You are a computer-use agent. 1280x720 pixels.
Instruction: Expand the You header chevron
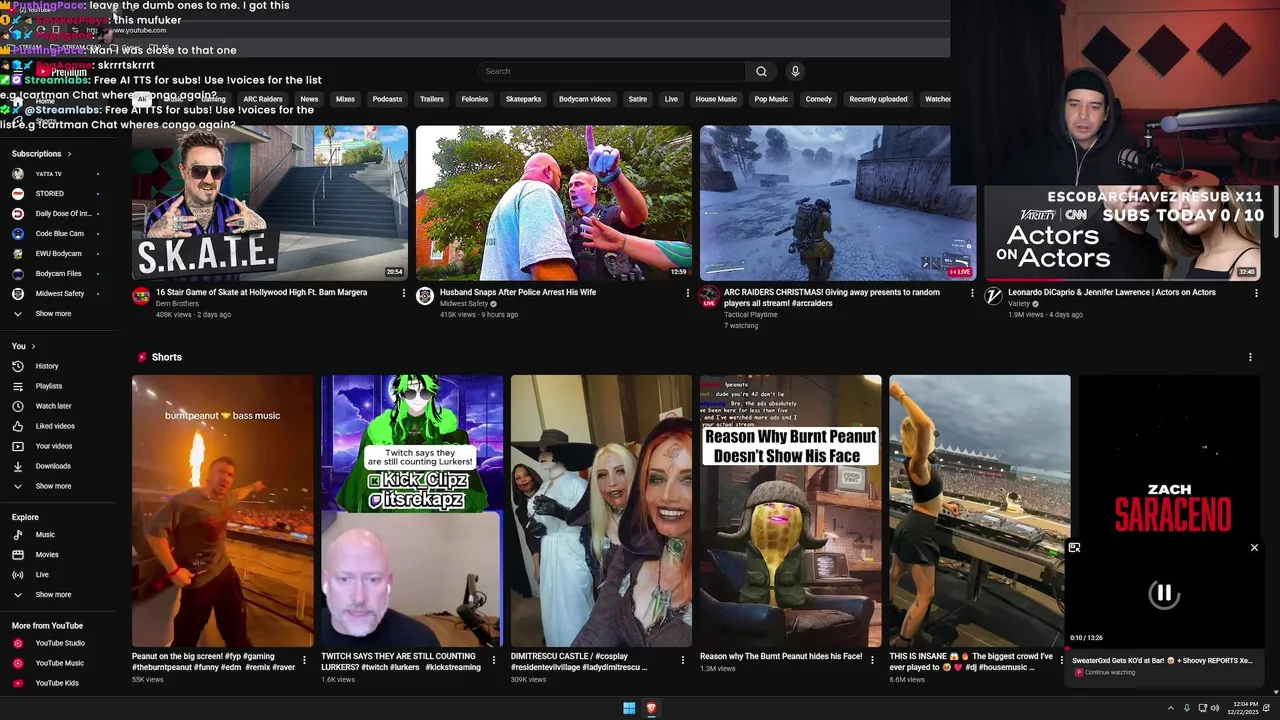point(33,346)
